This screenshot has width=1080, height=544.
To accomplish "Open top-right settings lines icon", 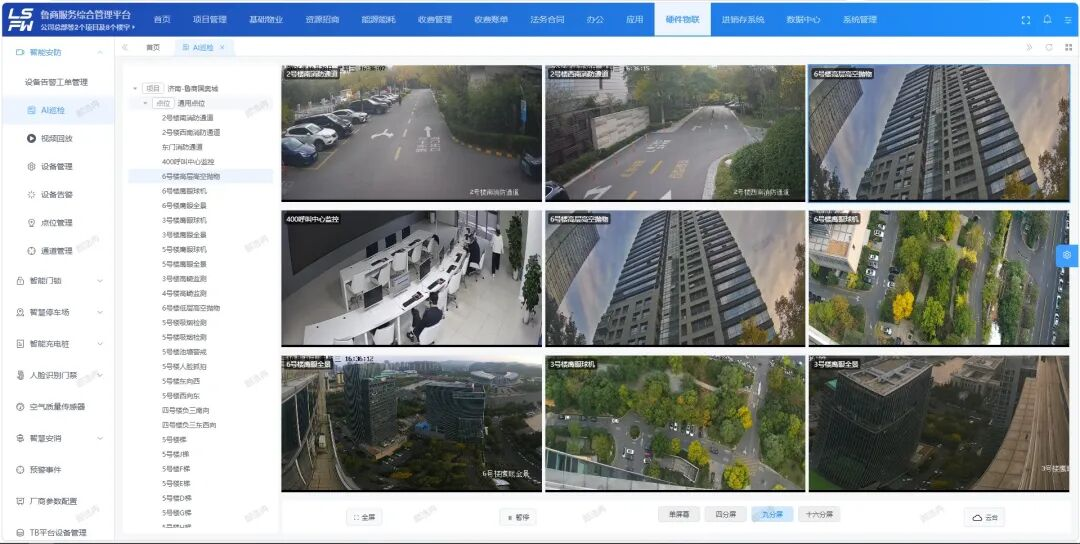I will 1068,20.
